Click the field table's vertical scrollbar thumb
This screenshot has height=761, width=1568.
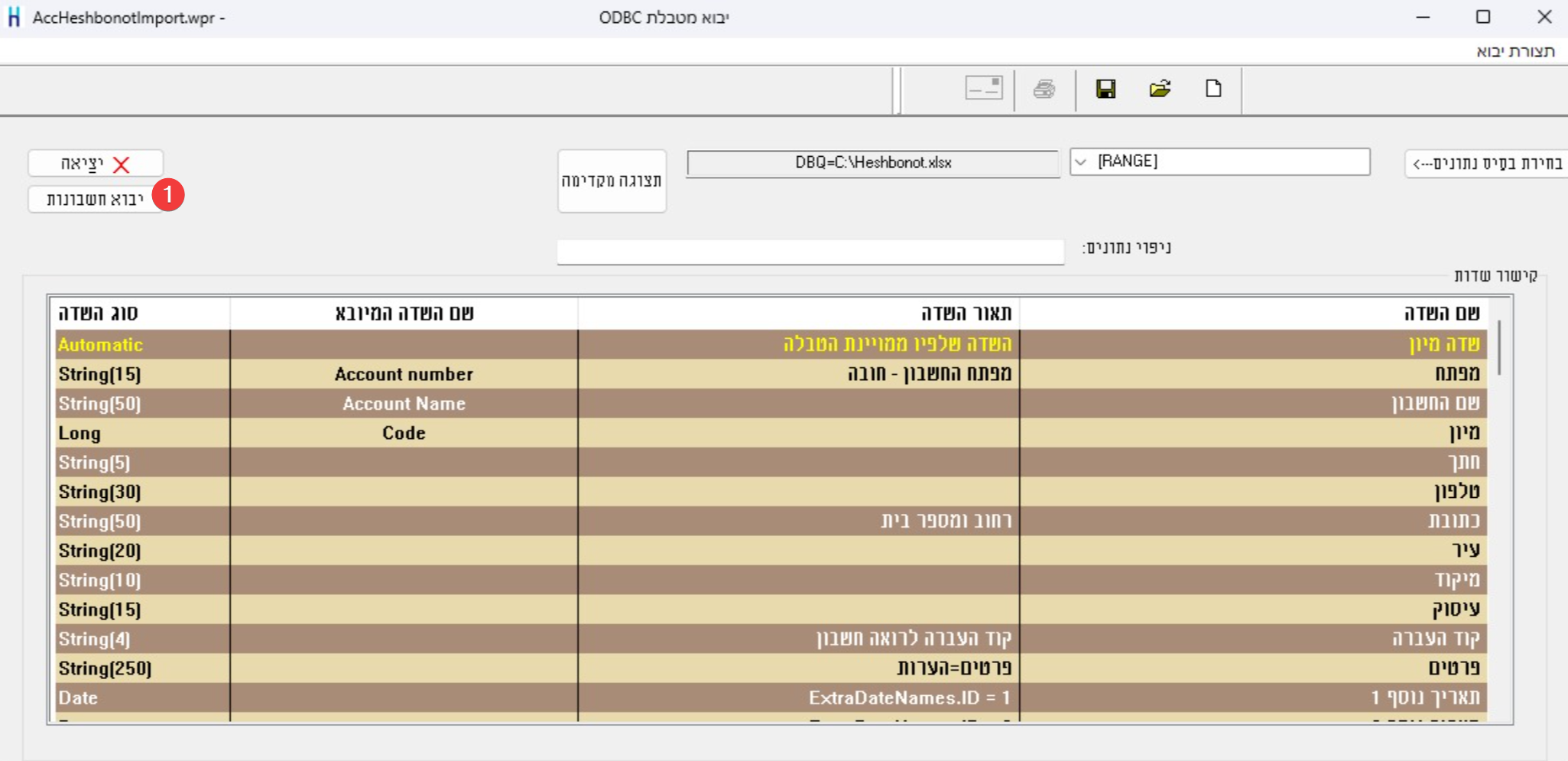click(x=1499, y=348)
